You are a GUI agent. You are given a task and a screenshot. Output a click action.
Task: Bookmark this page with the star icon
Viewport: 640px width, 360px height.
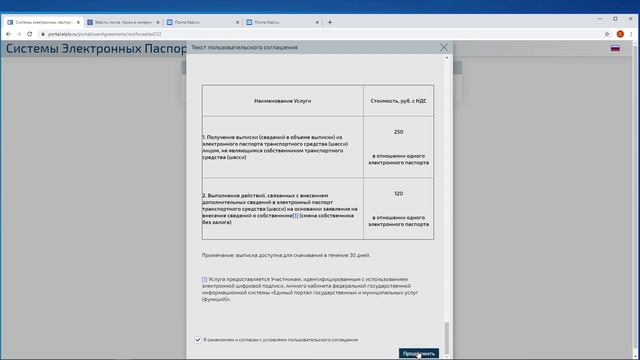click(x=607, y=34)
